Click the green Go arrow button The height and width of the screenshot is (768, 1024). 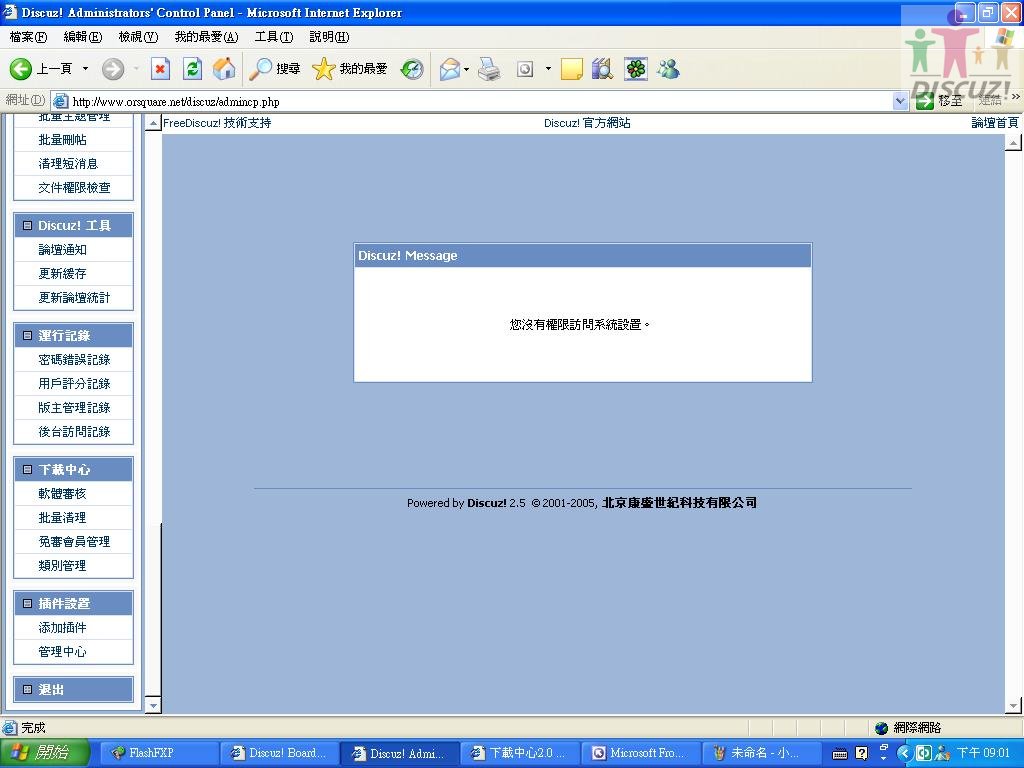pos(925,101)
